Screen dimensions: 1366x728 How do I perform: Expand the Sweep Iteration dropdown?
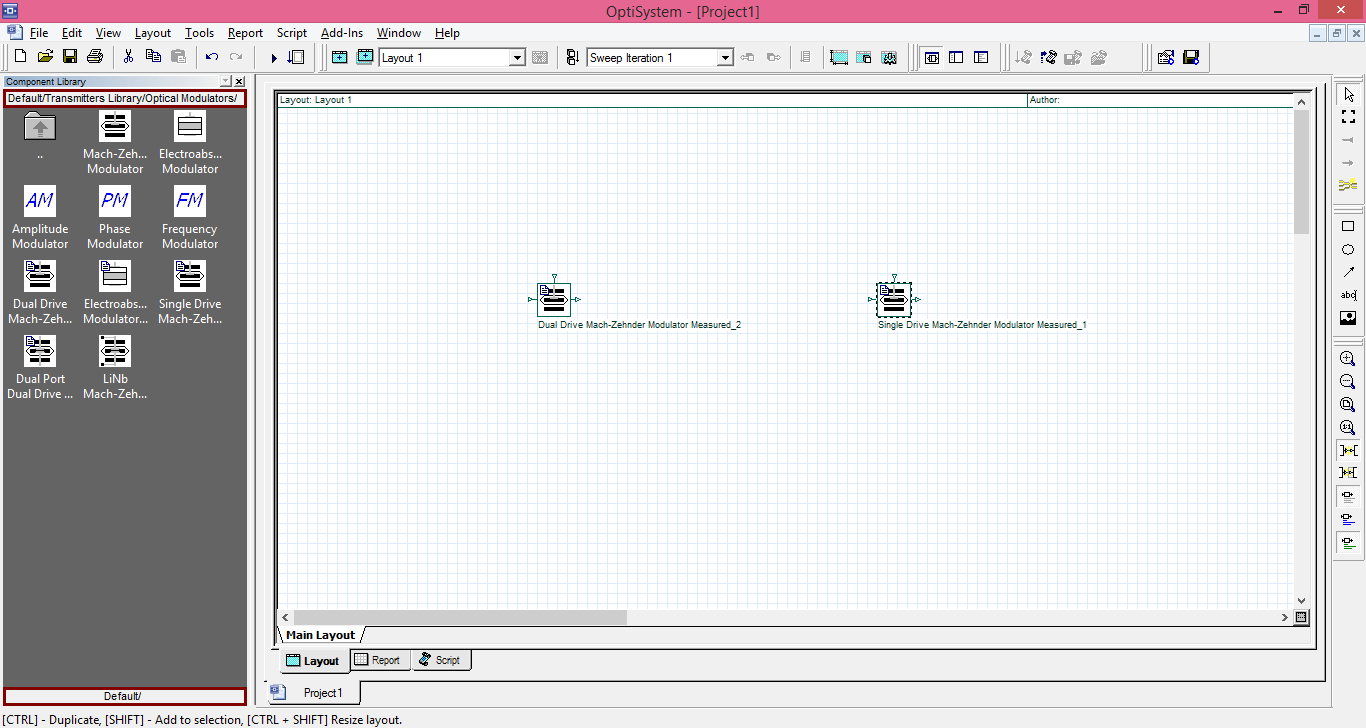tap(724, 57)
